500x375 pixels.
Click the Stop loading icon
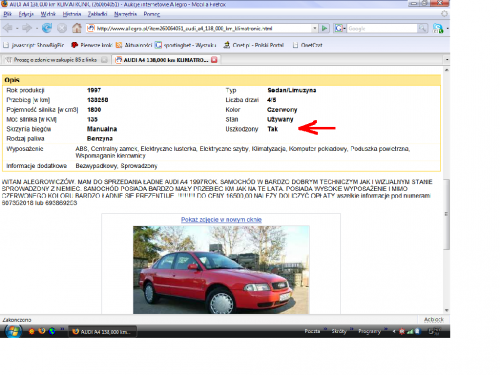coord(62,28)
